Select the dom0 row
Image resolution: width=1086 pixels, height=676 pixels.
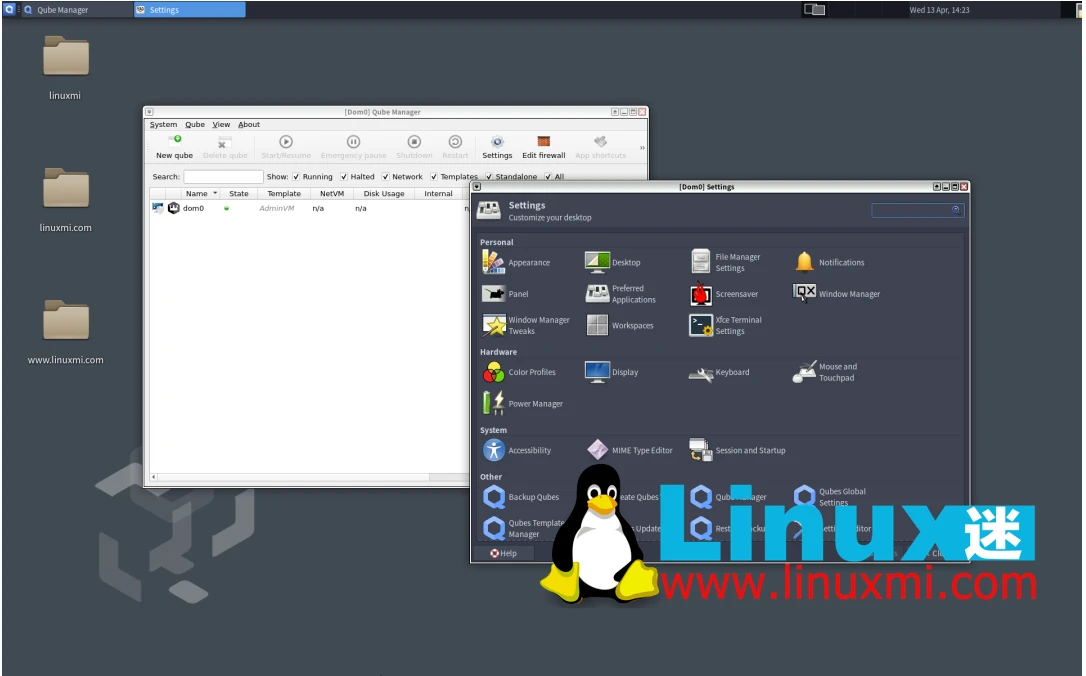309,208
